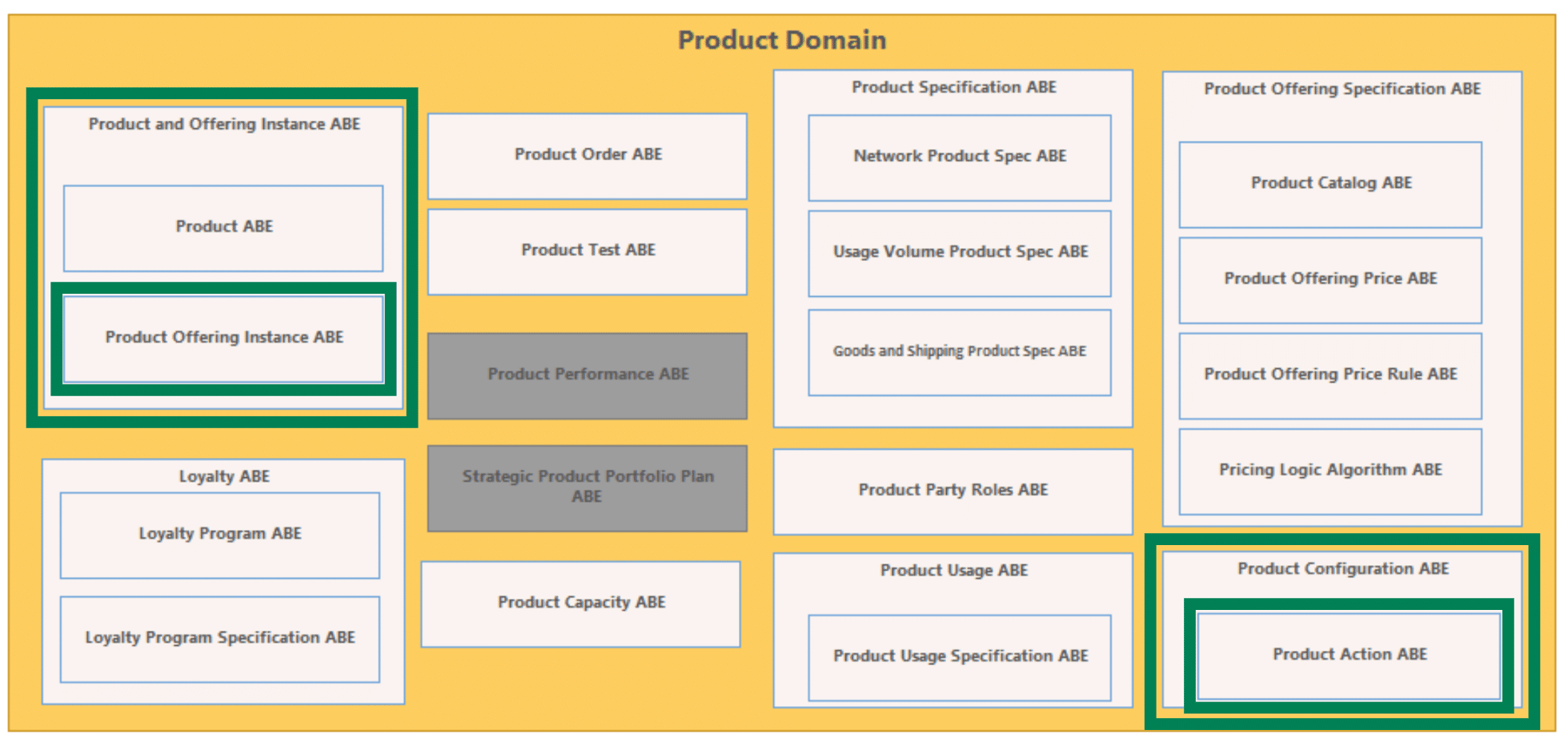1568x742 pixels.
Task: Select the Product Usage Specification ABE box
Action: 960,657
